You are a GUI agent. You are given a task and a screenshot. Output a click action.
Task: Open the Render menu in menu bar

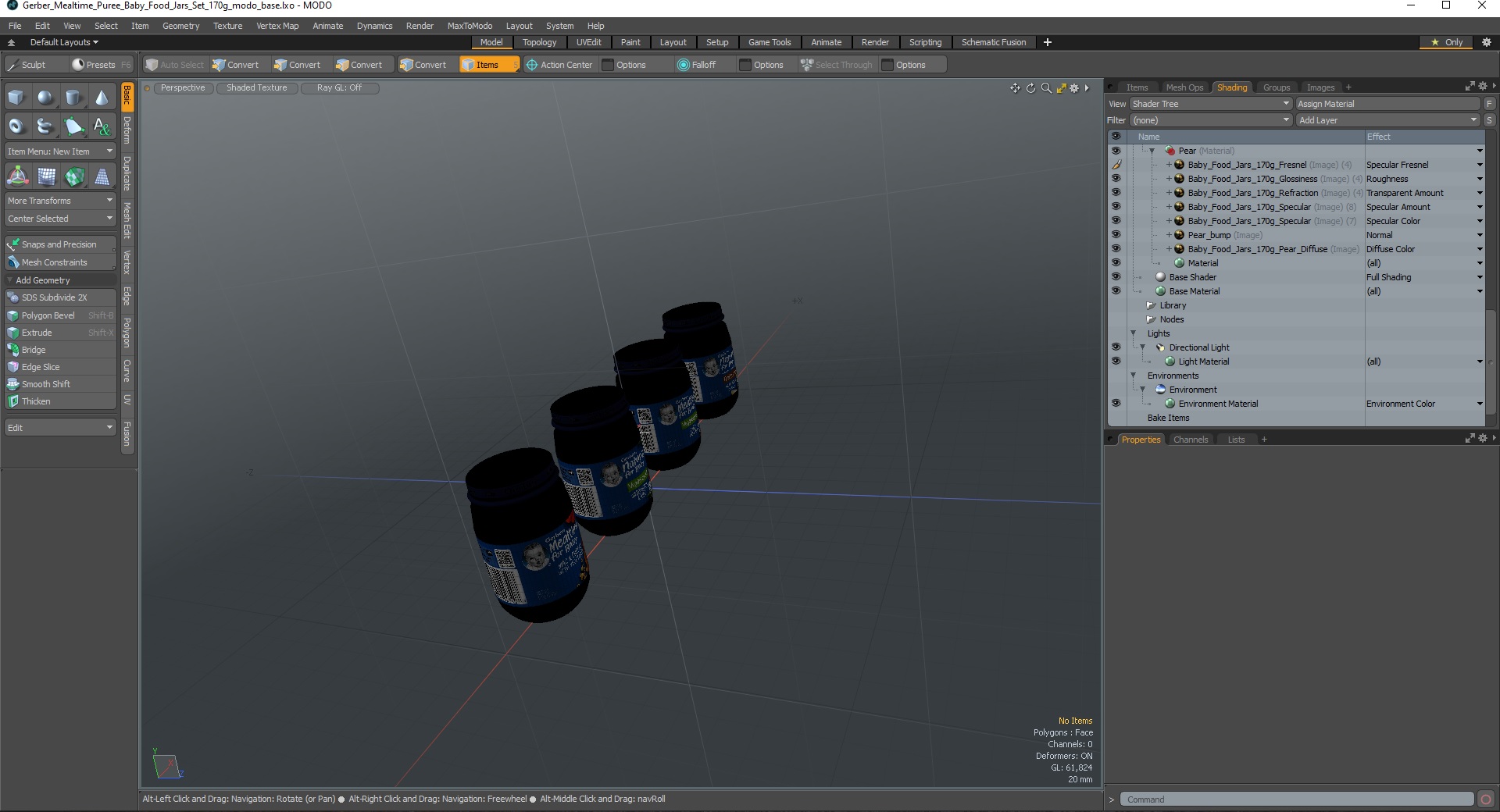420,26
